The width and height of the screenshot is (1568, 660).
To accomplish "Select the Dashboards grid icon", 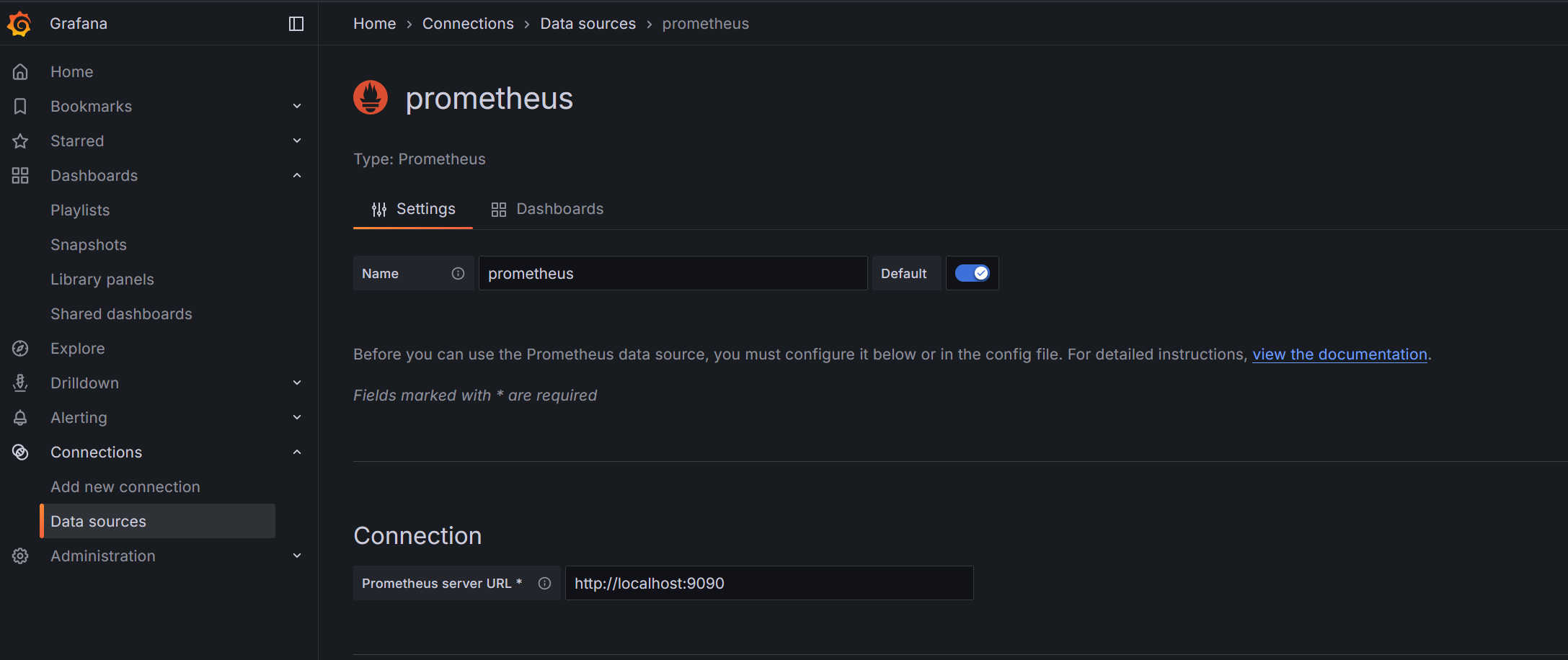I will pyautogui.click(x=19, y=175).
